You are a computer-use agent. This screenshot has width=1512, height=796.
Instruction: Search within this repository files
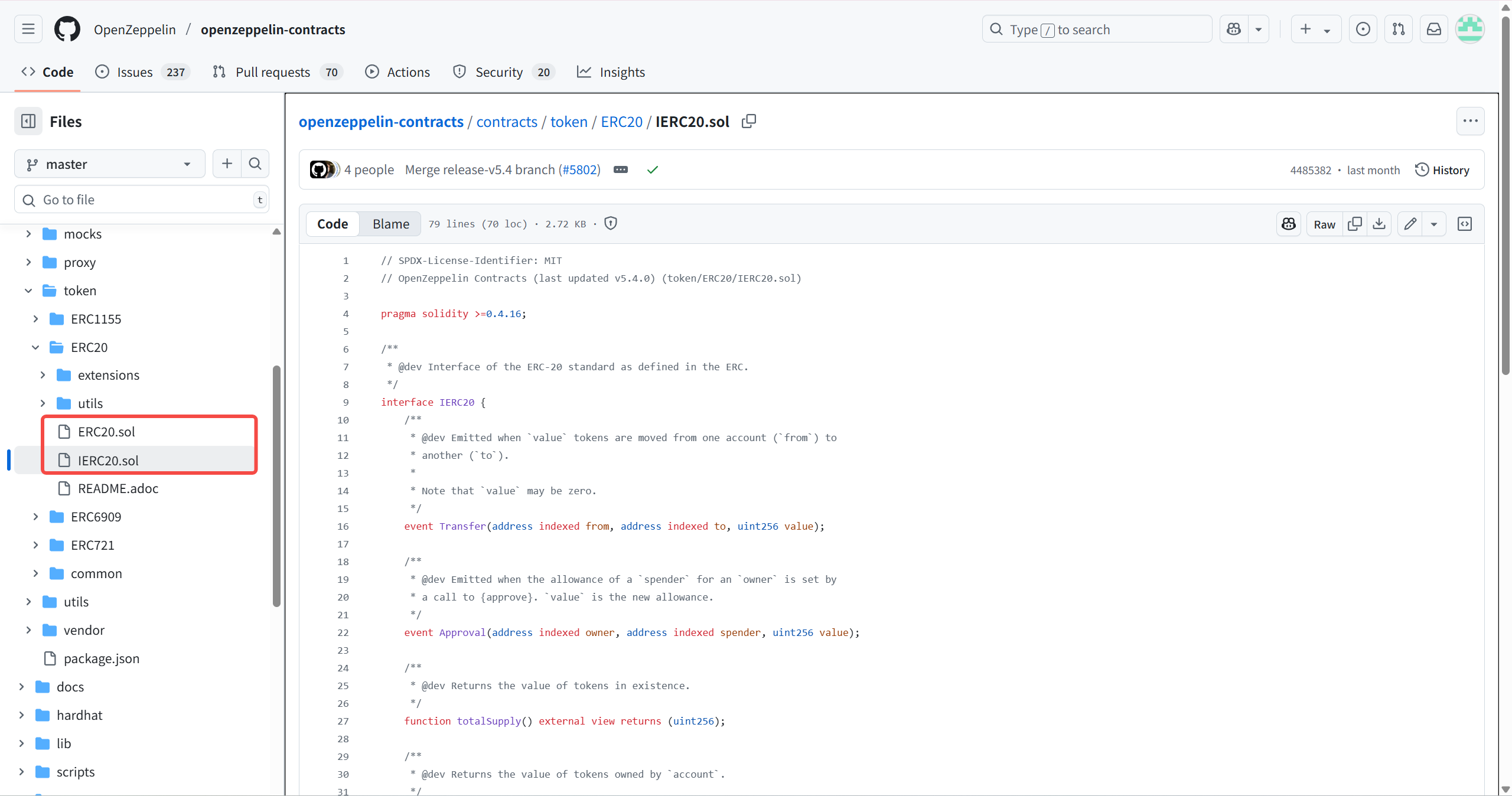pyautogui.click(x=255, y=164)
